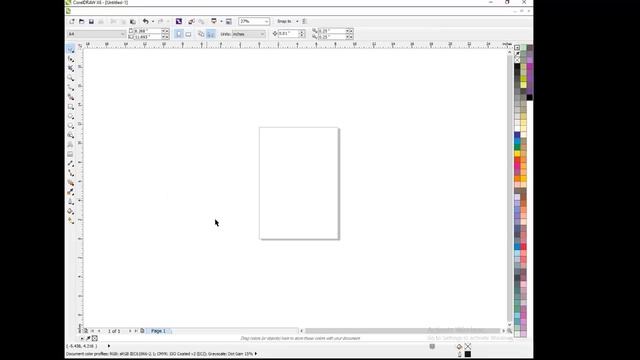Select the Outline Pen tool
Viewport: 640px width, 360px height.
[71, 202]
